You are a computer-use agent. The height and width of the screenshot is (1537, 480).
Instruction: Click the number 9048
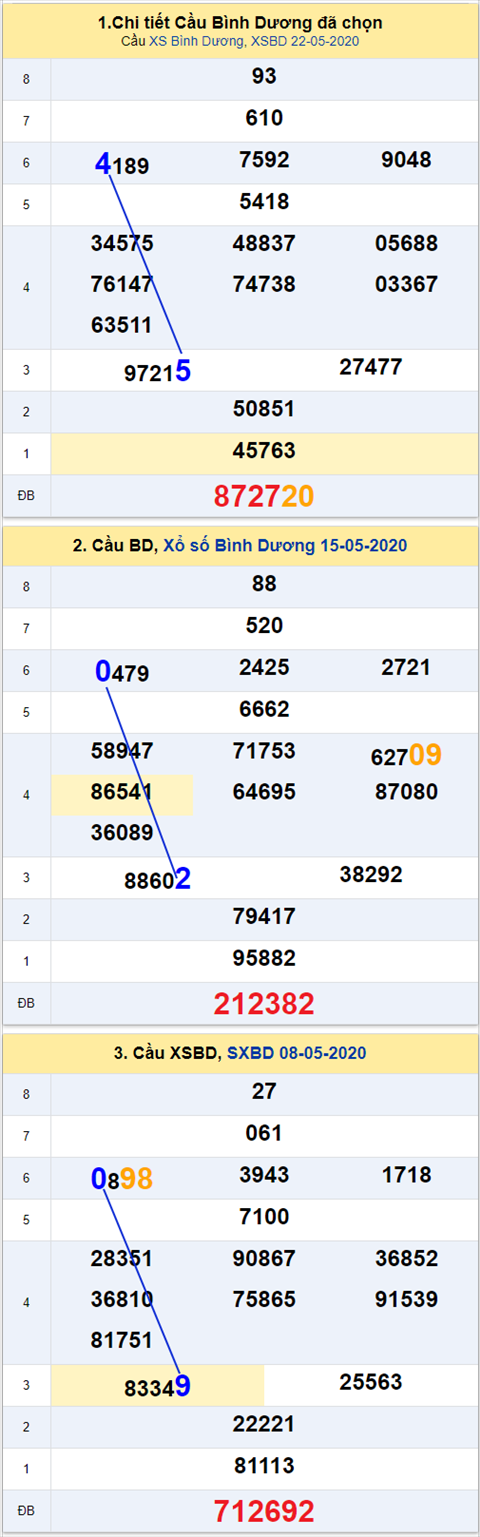[x=406, y=160]
